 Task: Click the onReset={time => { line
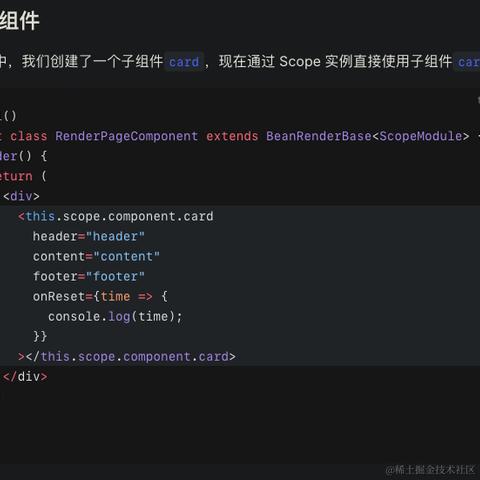100,296
